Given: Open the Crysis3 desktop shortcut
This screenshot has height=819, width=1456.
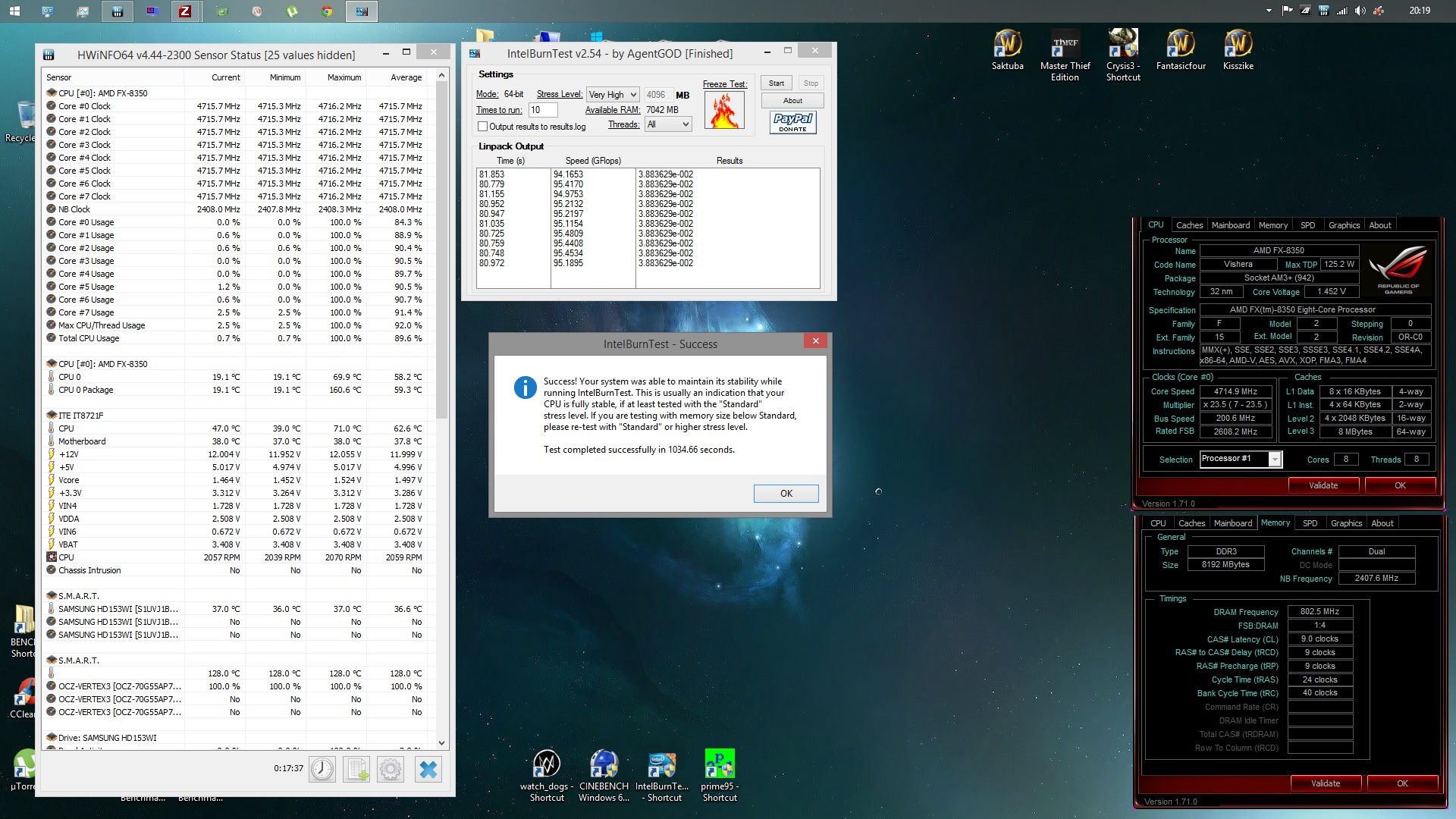Looking at the screenshot, I should coord(1123,55).
